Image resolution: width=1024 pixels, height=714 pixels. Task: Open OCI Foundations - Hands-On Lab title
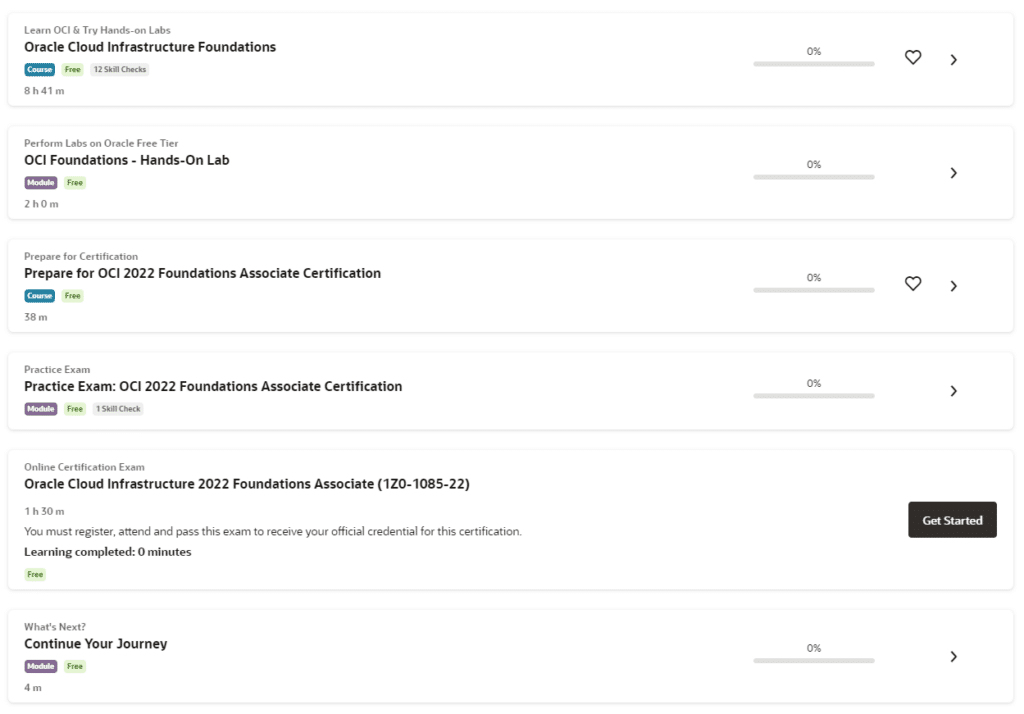pyautogui.click(x=127, y=160)
